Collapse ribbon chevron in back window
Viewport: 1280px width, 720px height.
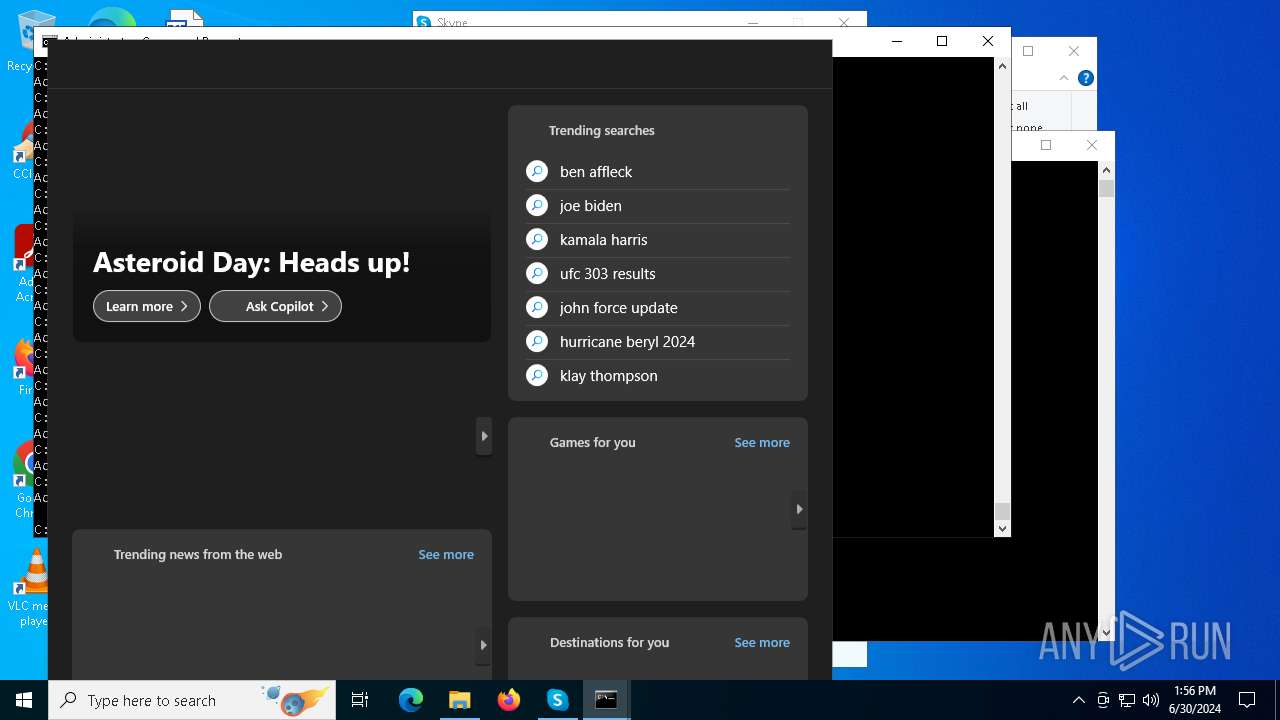[1064, 78]
